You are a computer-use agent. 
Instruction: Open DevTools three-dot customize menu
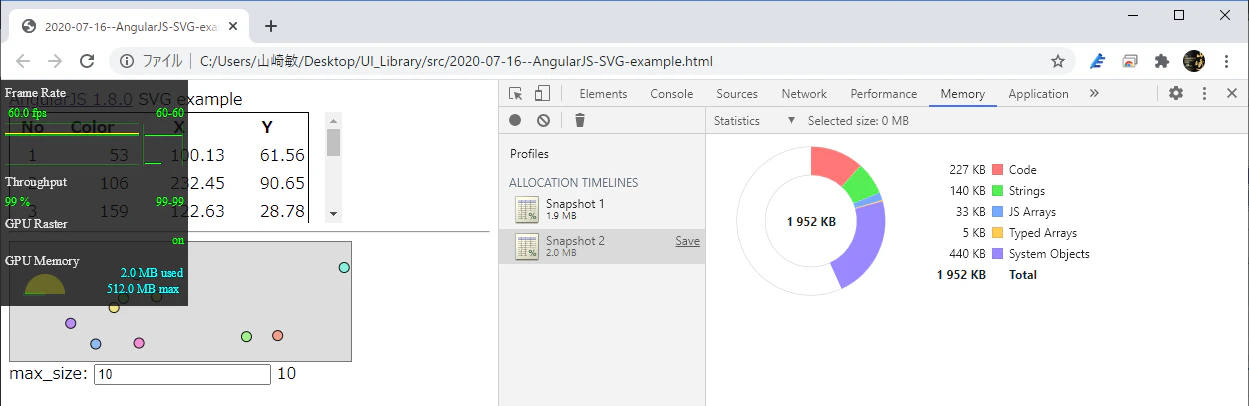pyautogui.click(x=1204, y=93)
